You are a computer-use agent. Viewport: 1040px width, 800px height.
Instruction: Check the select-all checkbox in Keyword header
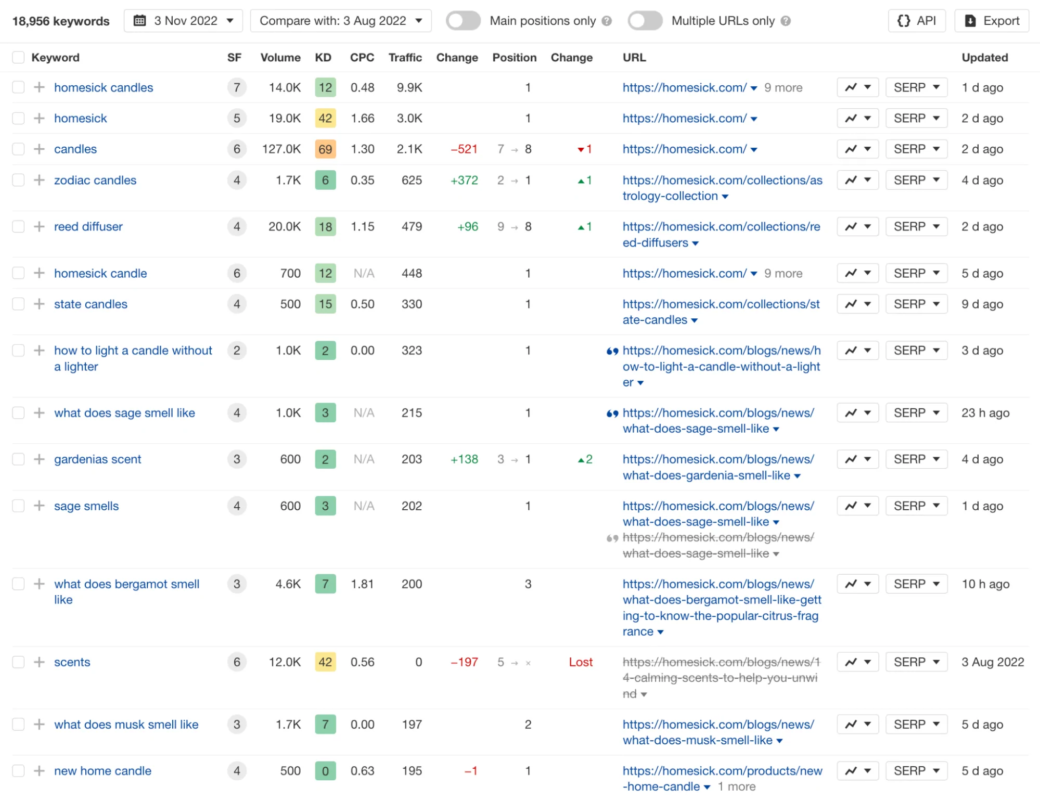point(19,58)
